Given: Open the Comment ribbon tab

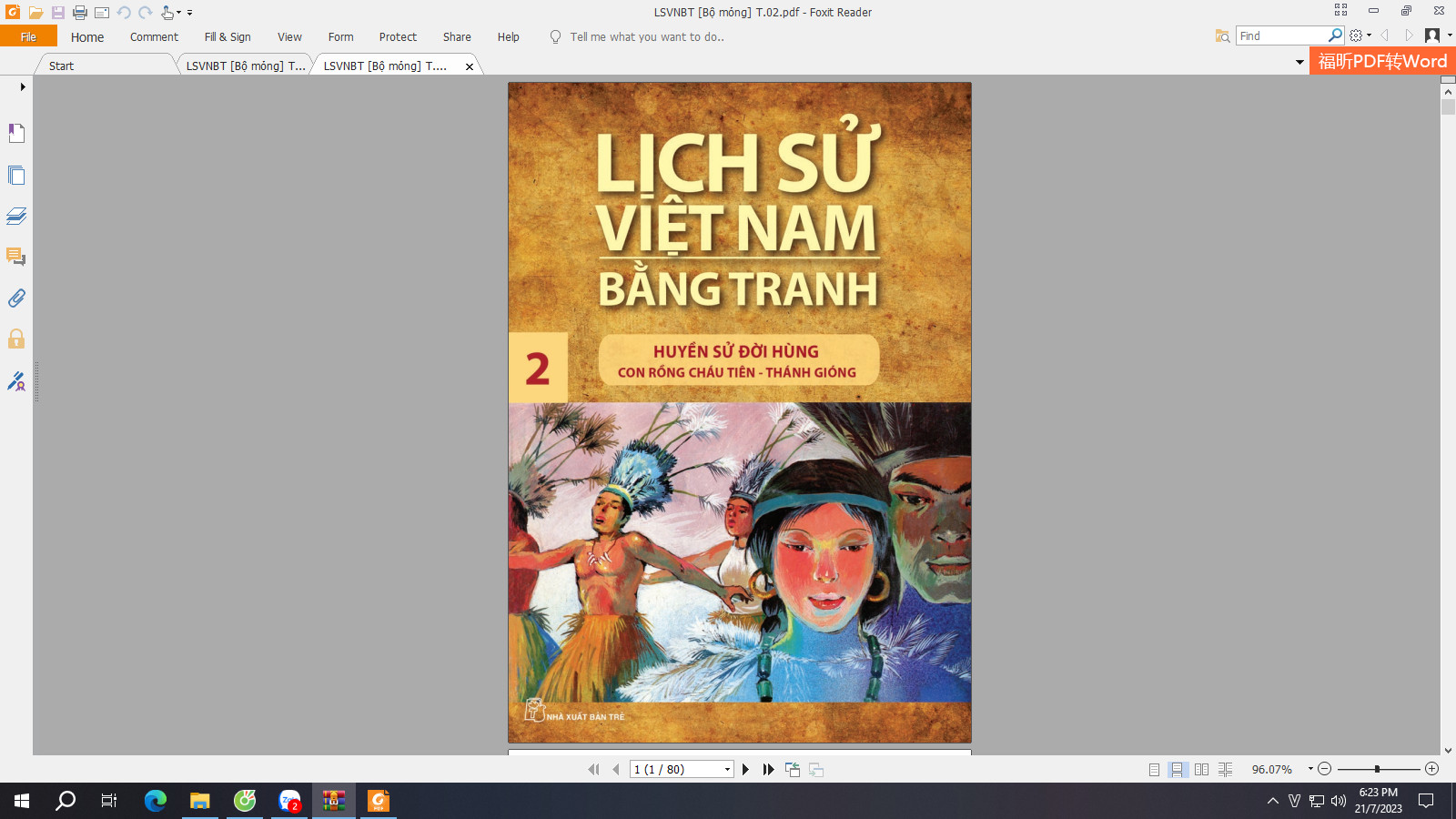Looking at the screenshot, I should (x=154, y=37).
